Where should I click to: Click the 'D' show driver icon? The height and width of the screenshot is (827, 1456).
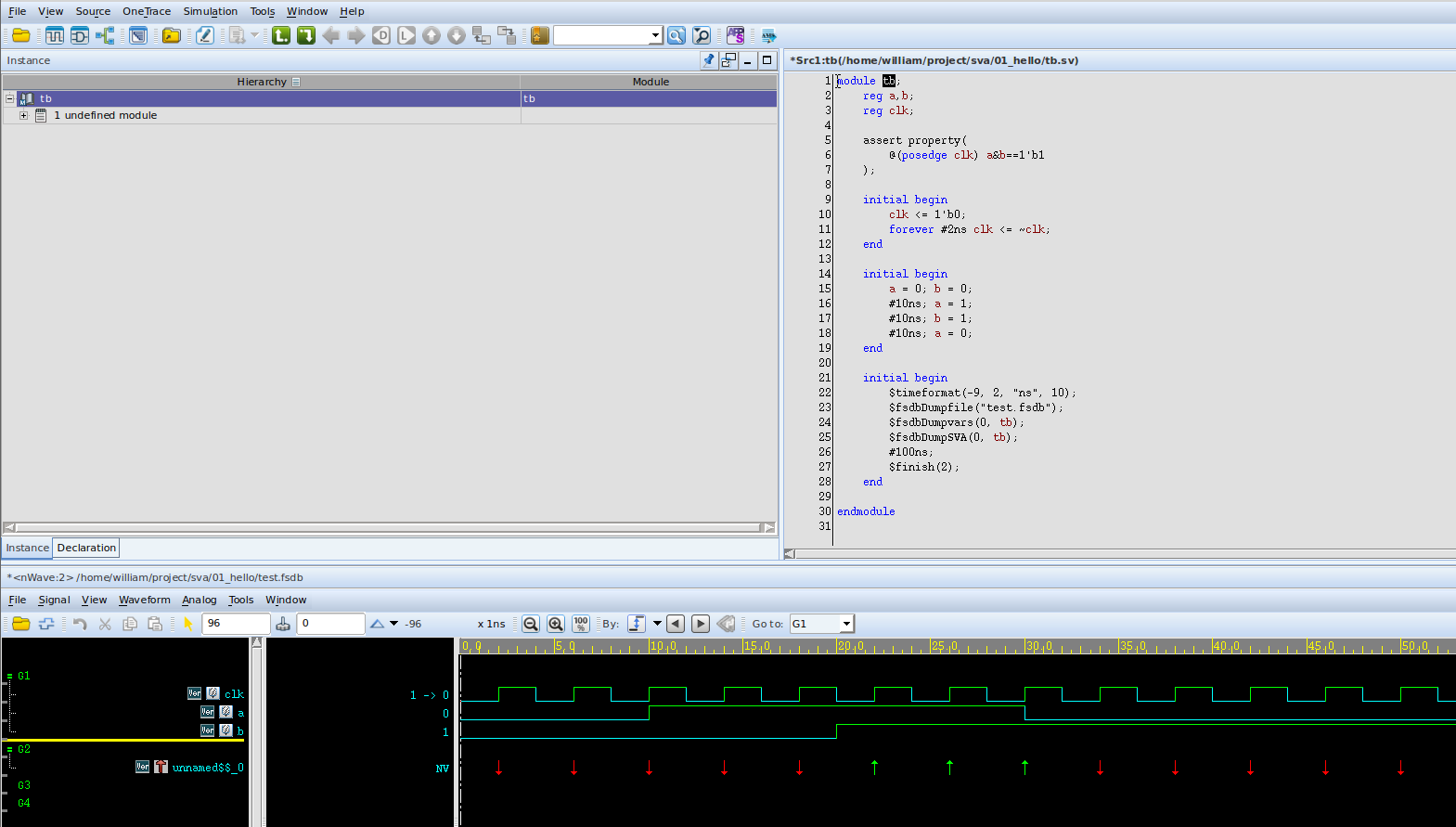381,35
